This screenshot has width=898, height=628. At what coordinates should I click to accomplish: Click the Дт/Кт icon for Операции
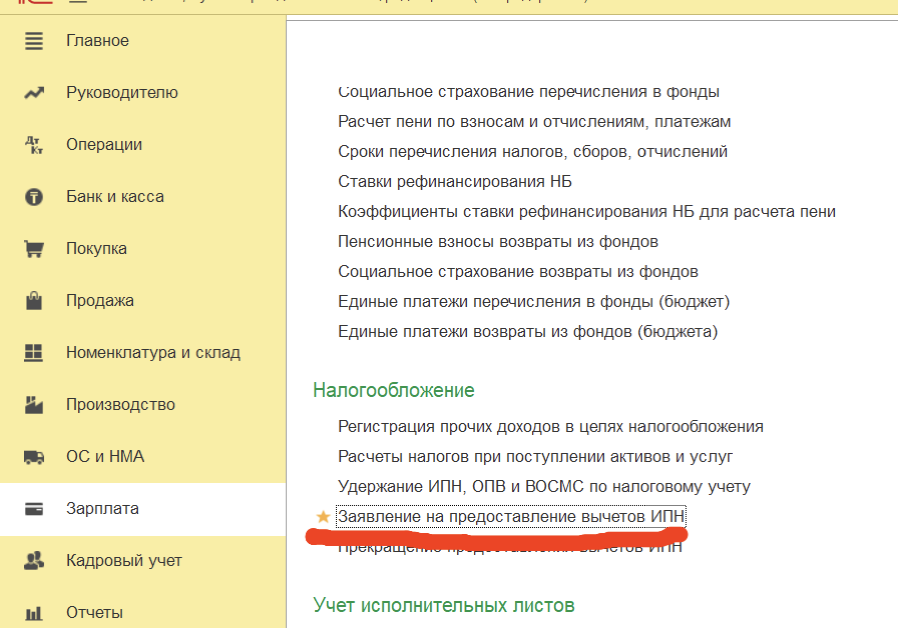click(x=34, y=145)
